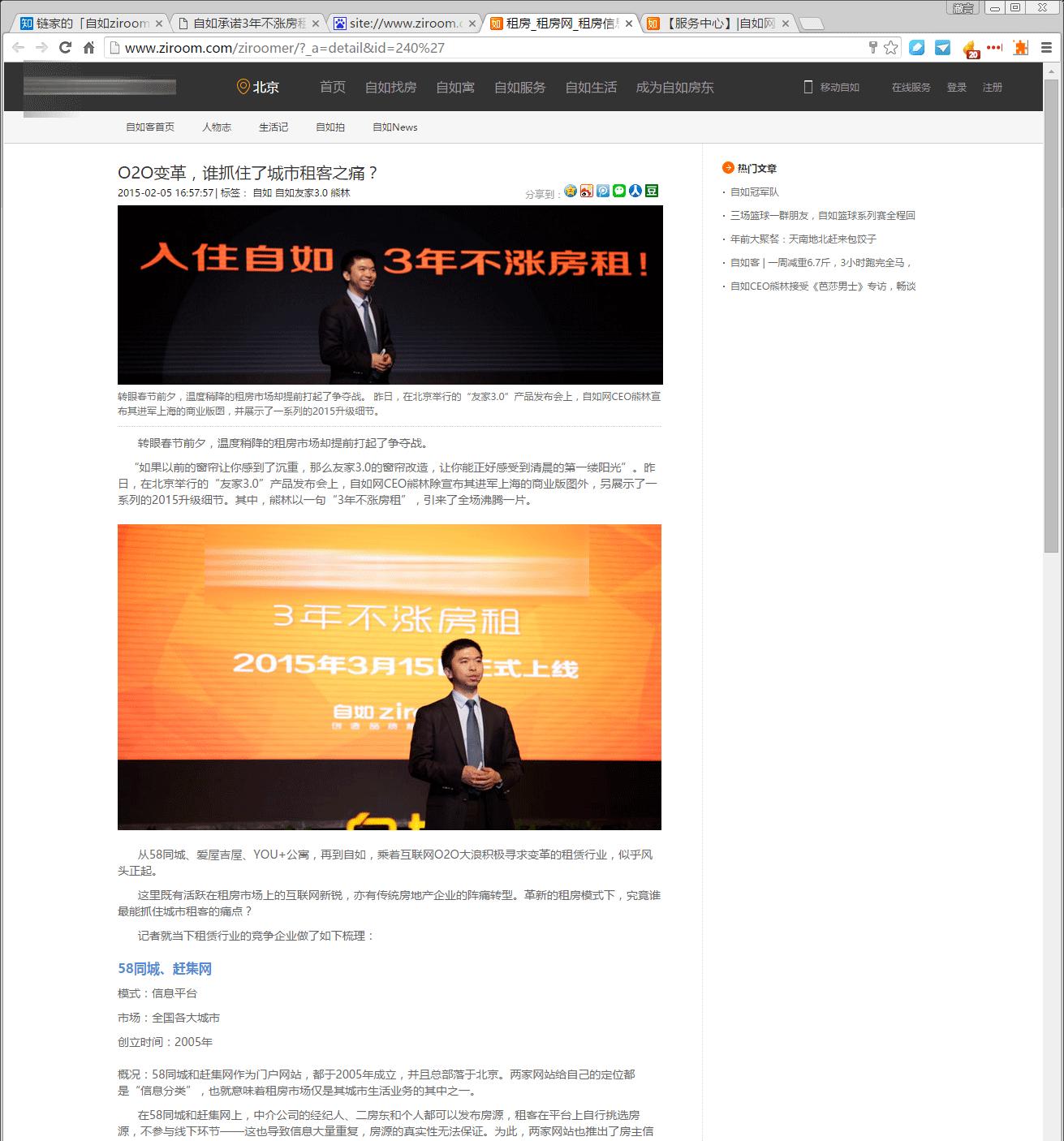Click the blurred site logo in header
Viewport: 1064px width, 1141px height.
pyautogui.click(x=99, y=87)
